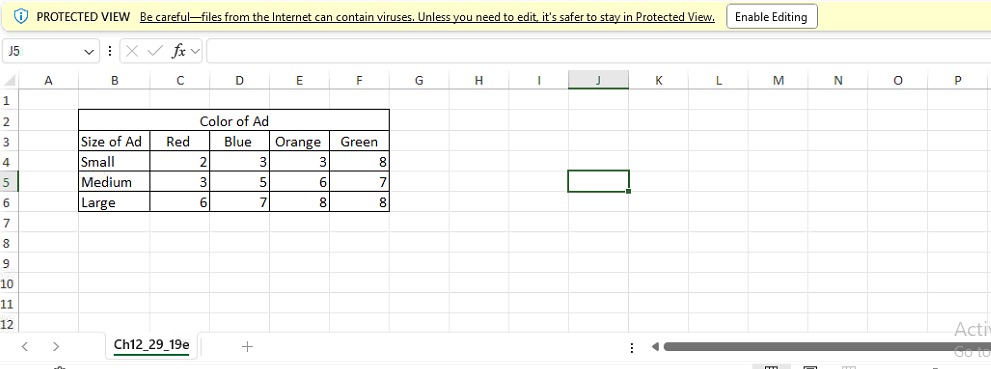Click the three-dot handle beside Name Box
Image resolution: width=991 pixels, height=369 pixels.
110,51
